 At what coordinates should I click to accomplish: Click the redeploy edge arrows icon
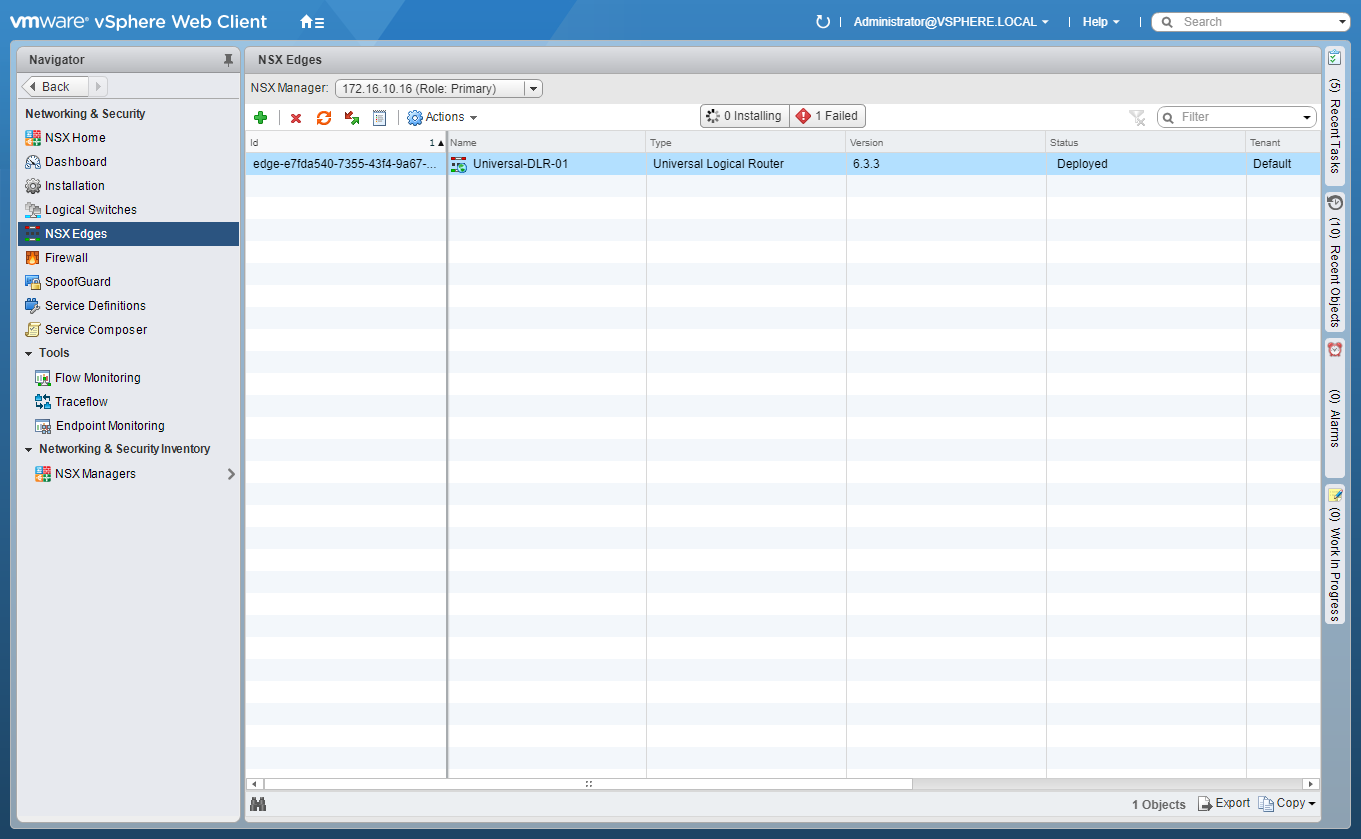tap(352, 118)
